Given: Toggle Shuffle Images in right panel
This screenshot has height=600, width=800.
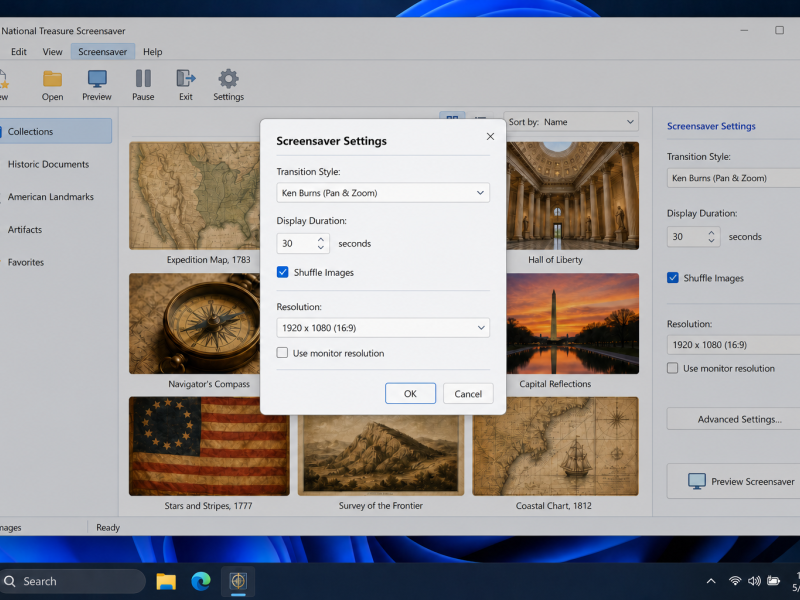Looking at the screenshot, I should [672, 278].
